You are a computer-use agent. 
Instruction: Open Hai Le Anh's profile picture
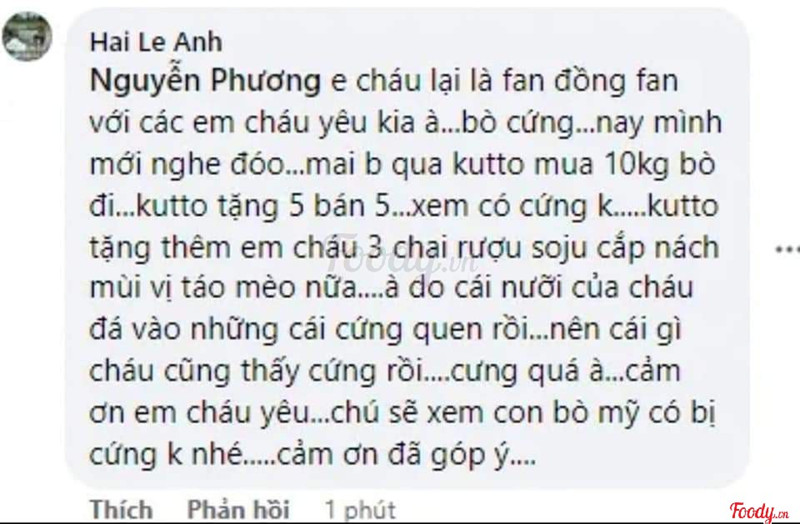click(27, 37)
